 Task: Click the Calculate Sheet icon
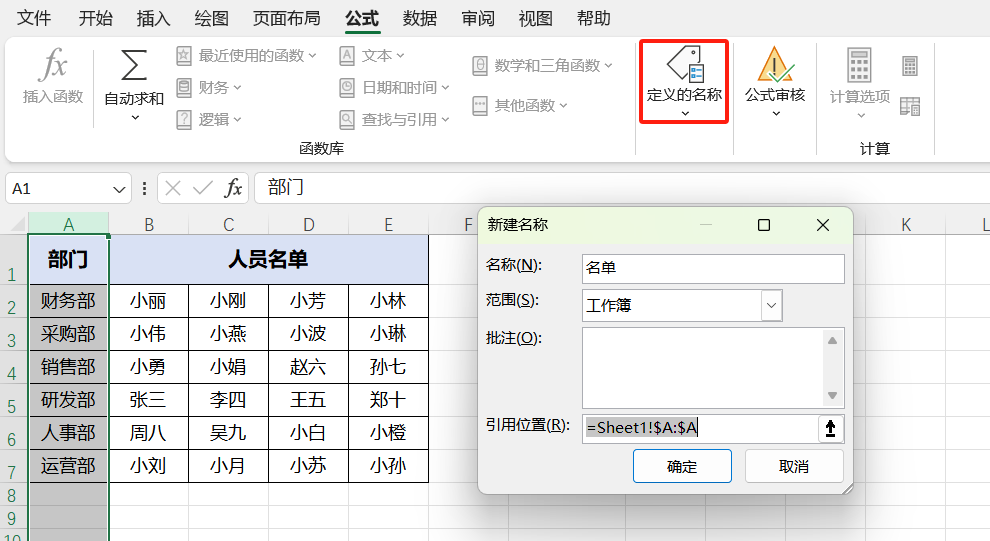[910, 105]
